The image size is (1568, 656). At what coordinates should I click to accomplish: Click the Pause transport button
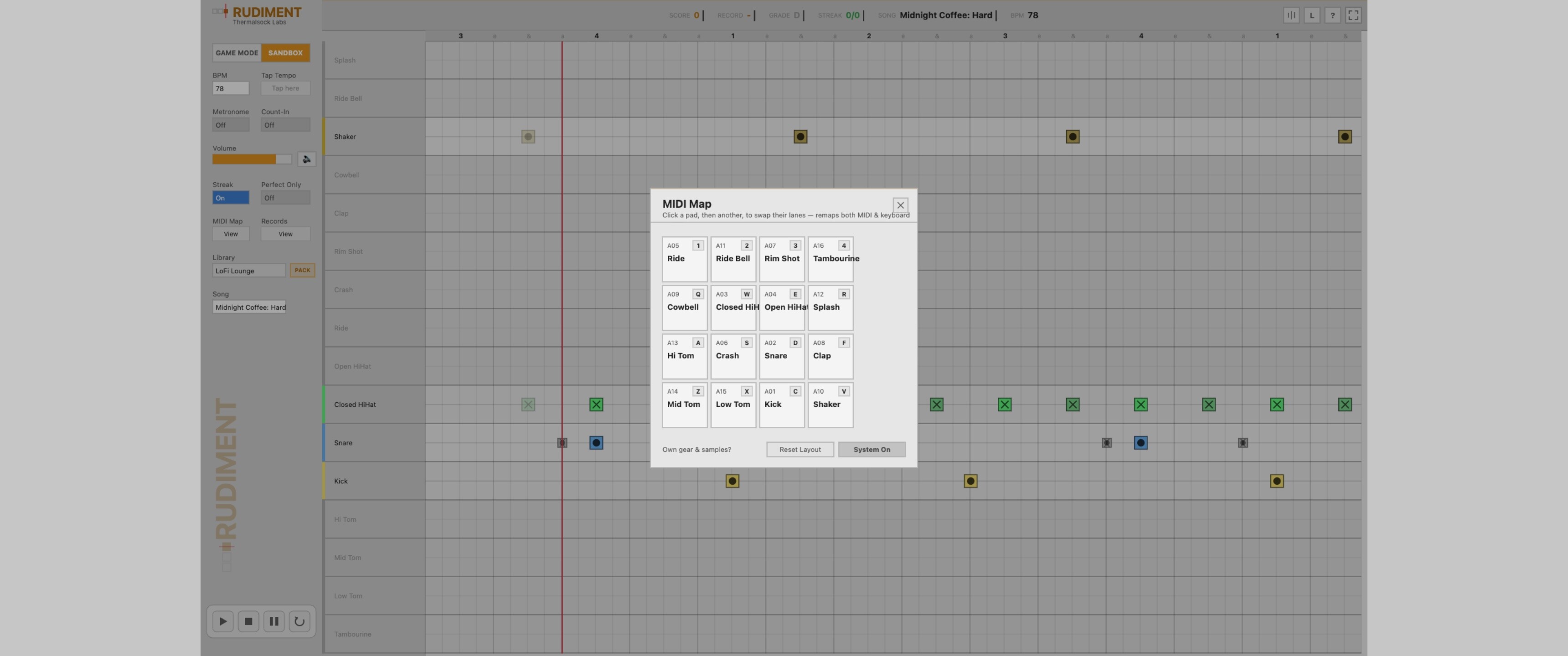[274, 621]
